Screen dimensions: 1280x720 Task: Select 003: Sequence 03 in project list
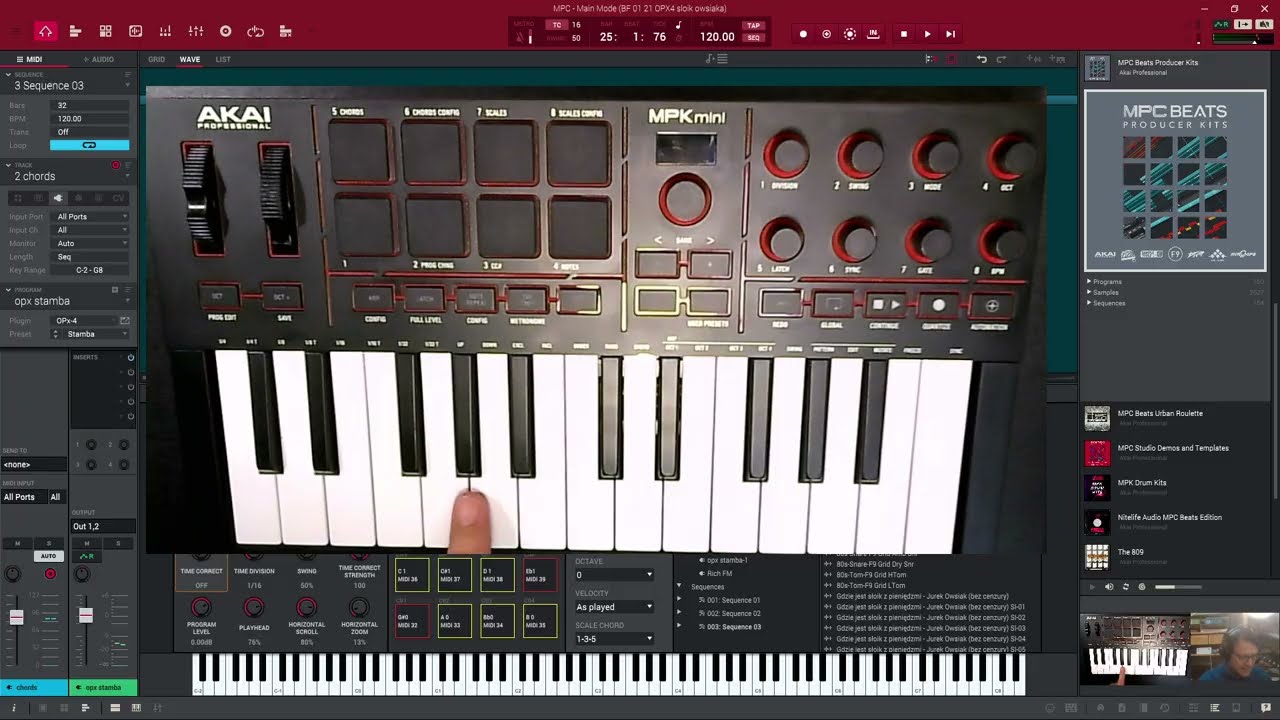[734, 627]
